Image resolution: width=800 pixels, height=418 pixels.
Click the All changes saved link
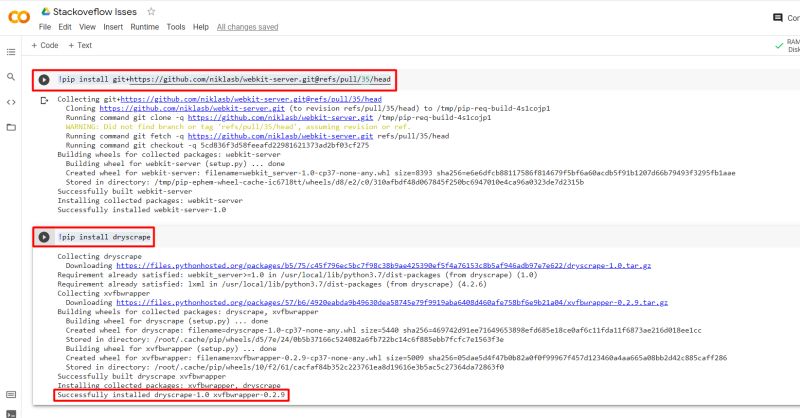[x=247, y=27]
